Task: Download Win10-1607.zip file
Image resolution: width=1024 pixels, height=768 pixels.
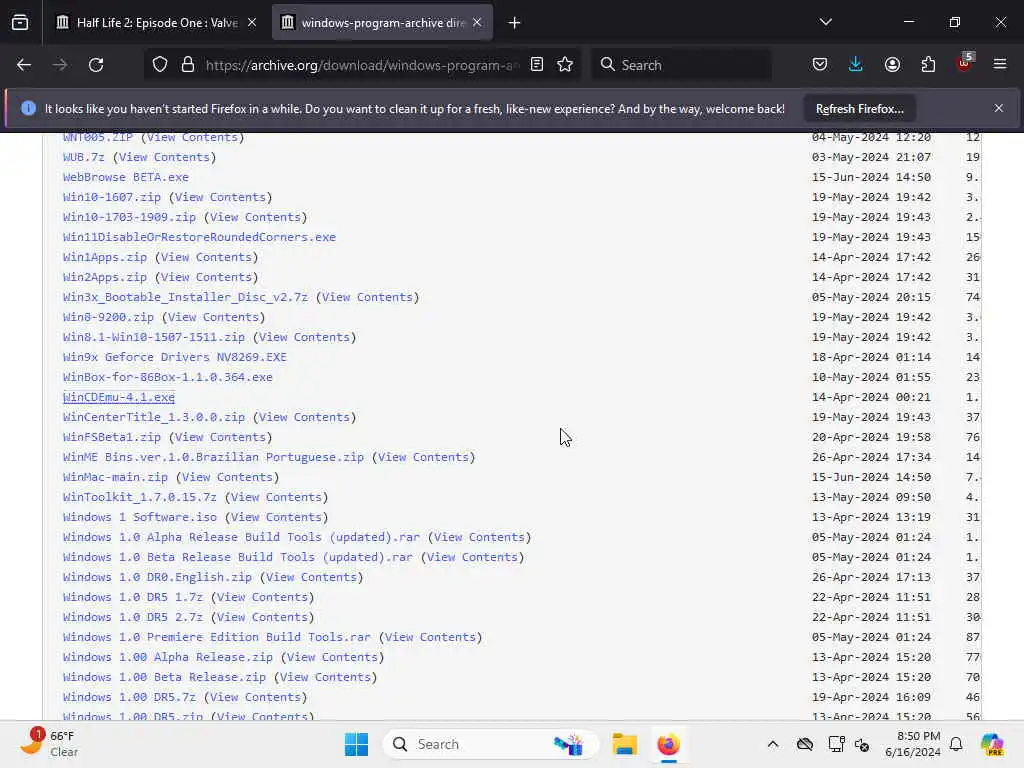Action: (x=112, y=197)
